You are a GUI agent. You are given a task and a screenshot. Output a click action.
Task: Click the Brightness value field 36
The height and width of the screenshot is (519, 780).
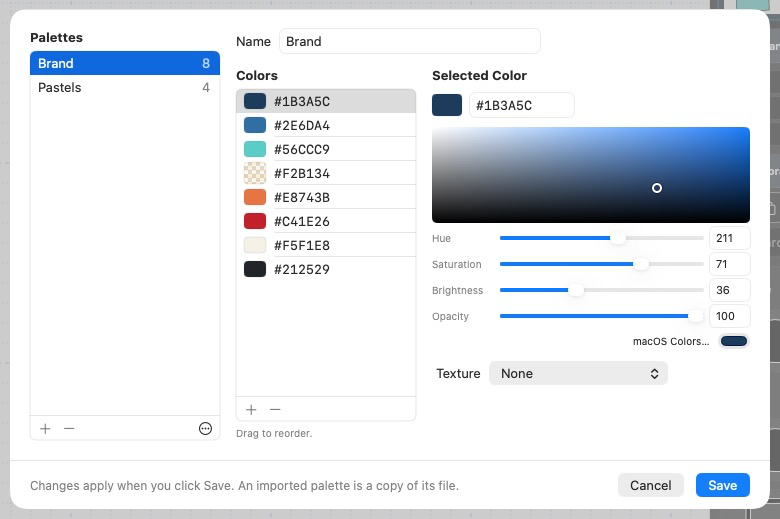(x=730, y=290)
